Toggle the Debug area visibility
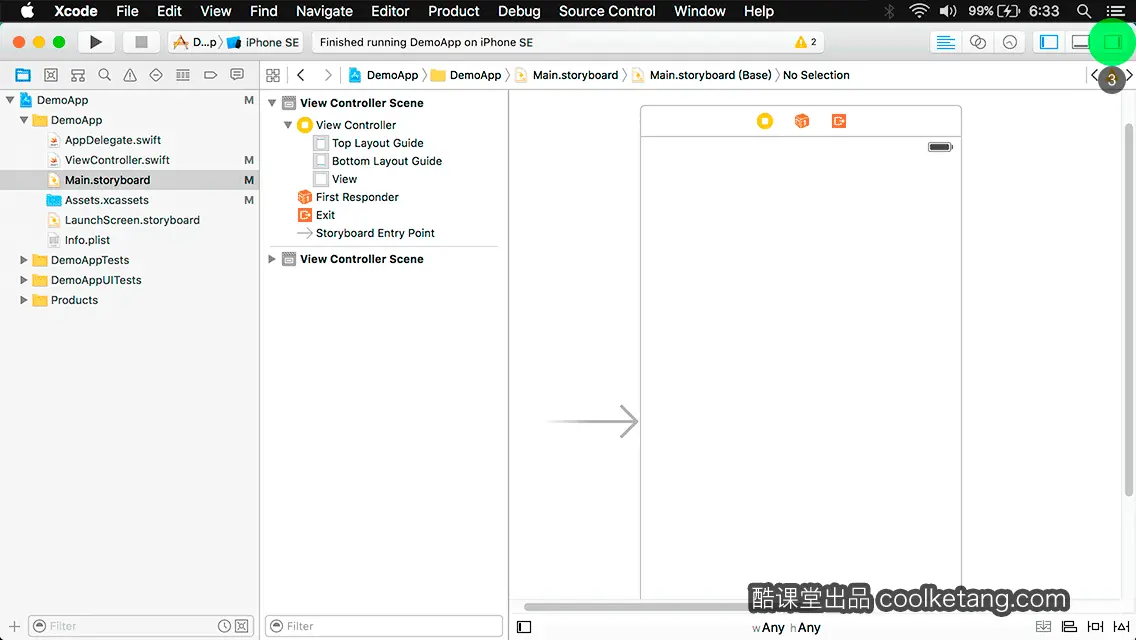Screen dimensions: 1136x640 pyautogui.click(x=1080, y=42)
